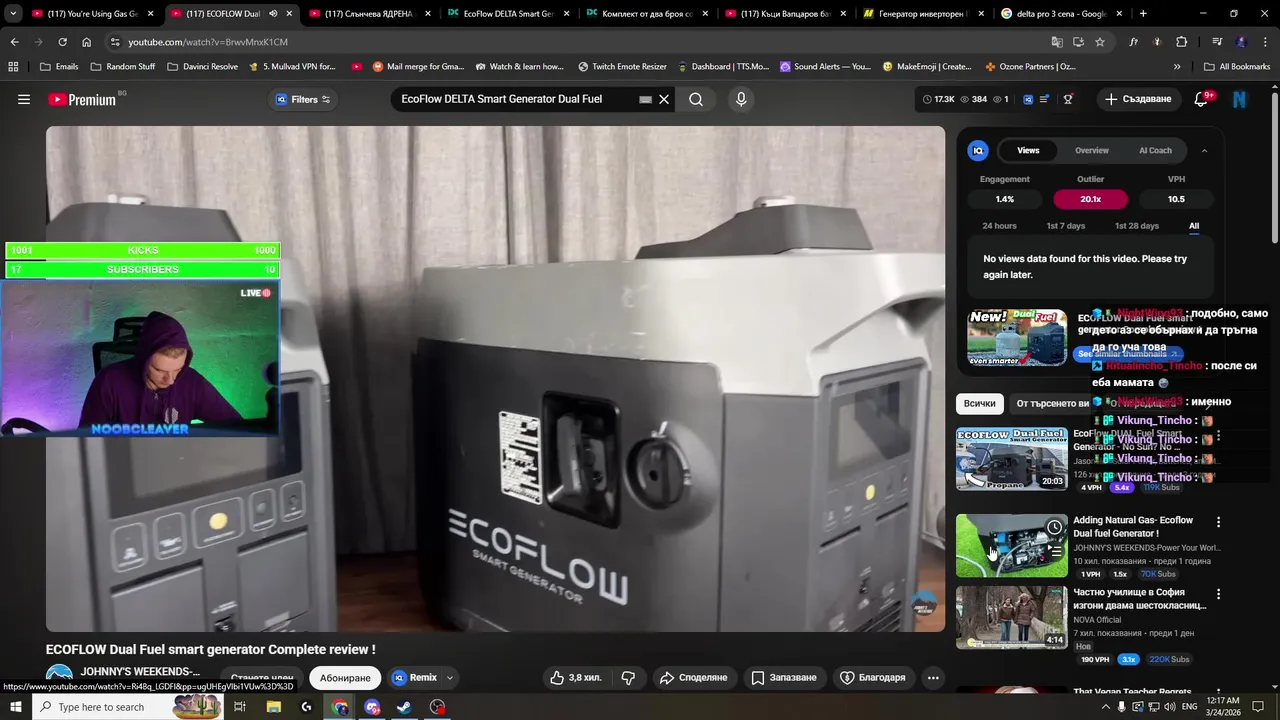This screenshot has width=1280, height=720.
Task: Open the Propane dual fuel video thumbnail
Action: (x=1011, y=459)
